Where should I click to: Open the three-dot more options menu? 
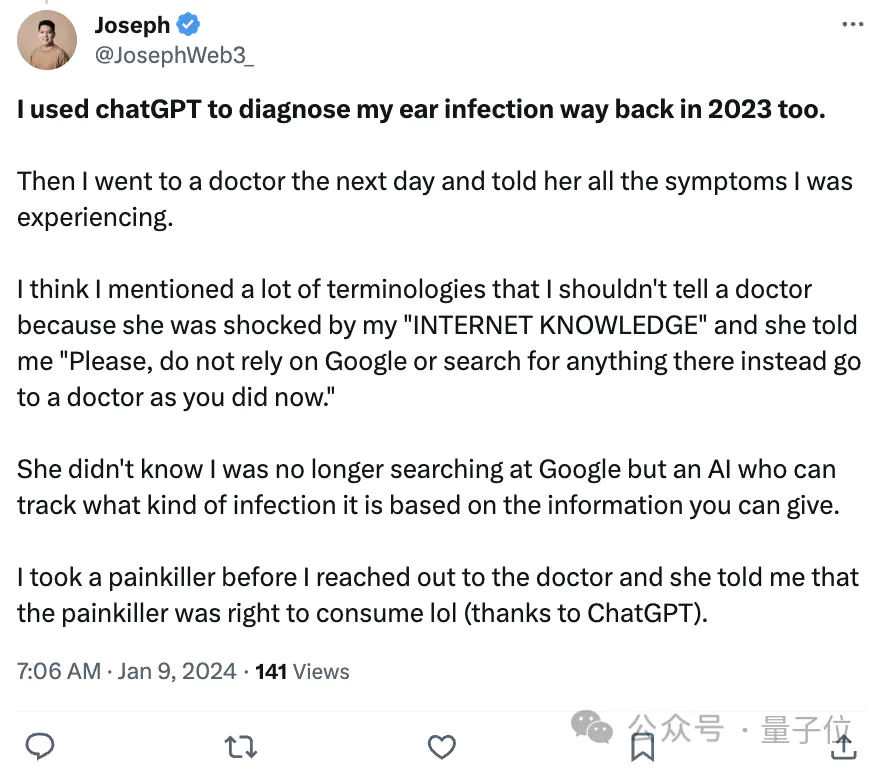pyautogui.click(x=852, y=24)
